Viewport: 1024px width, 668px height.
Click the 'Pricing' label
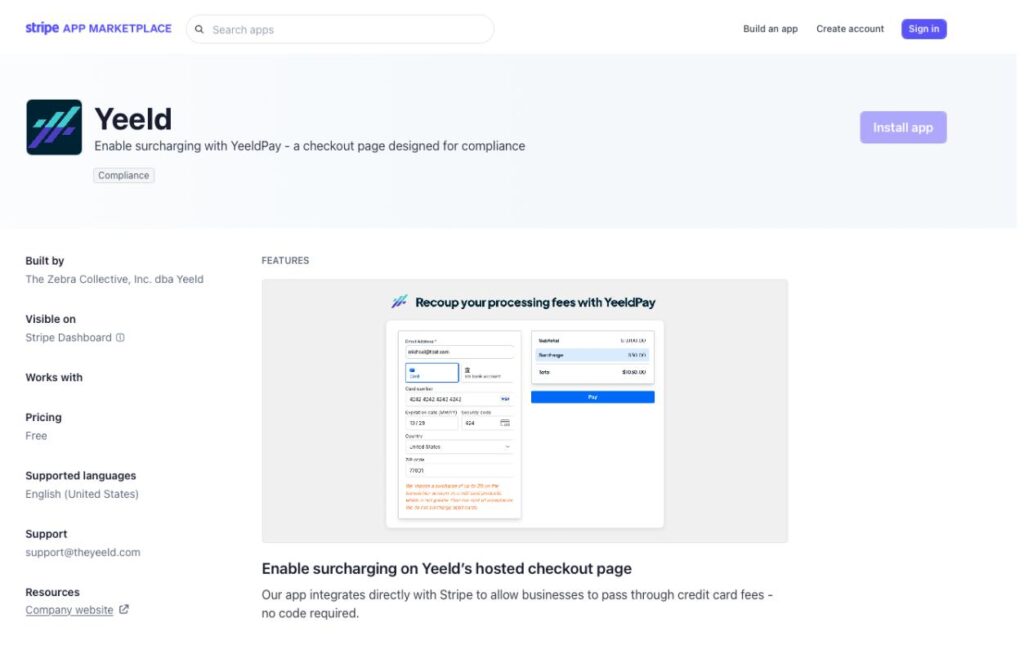click(x=43, y=417)
